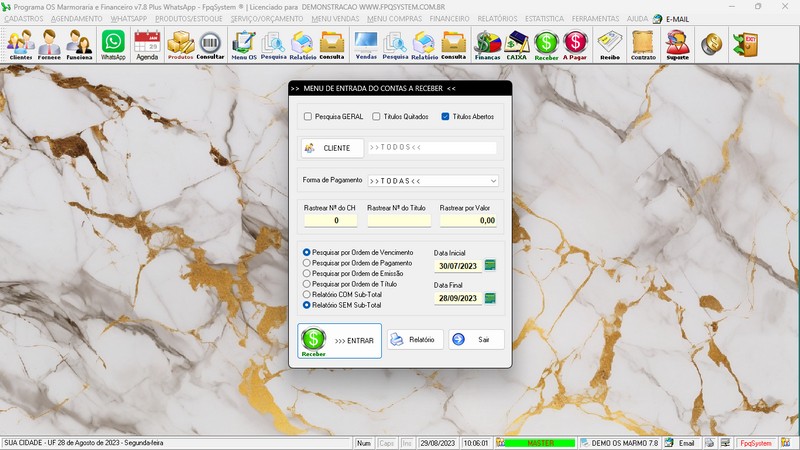The image size is (800, 450).
Task: Click the >>TODOS<< client name field
Action: (432, 147)
